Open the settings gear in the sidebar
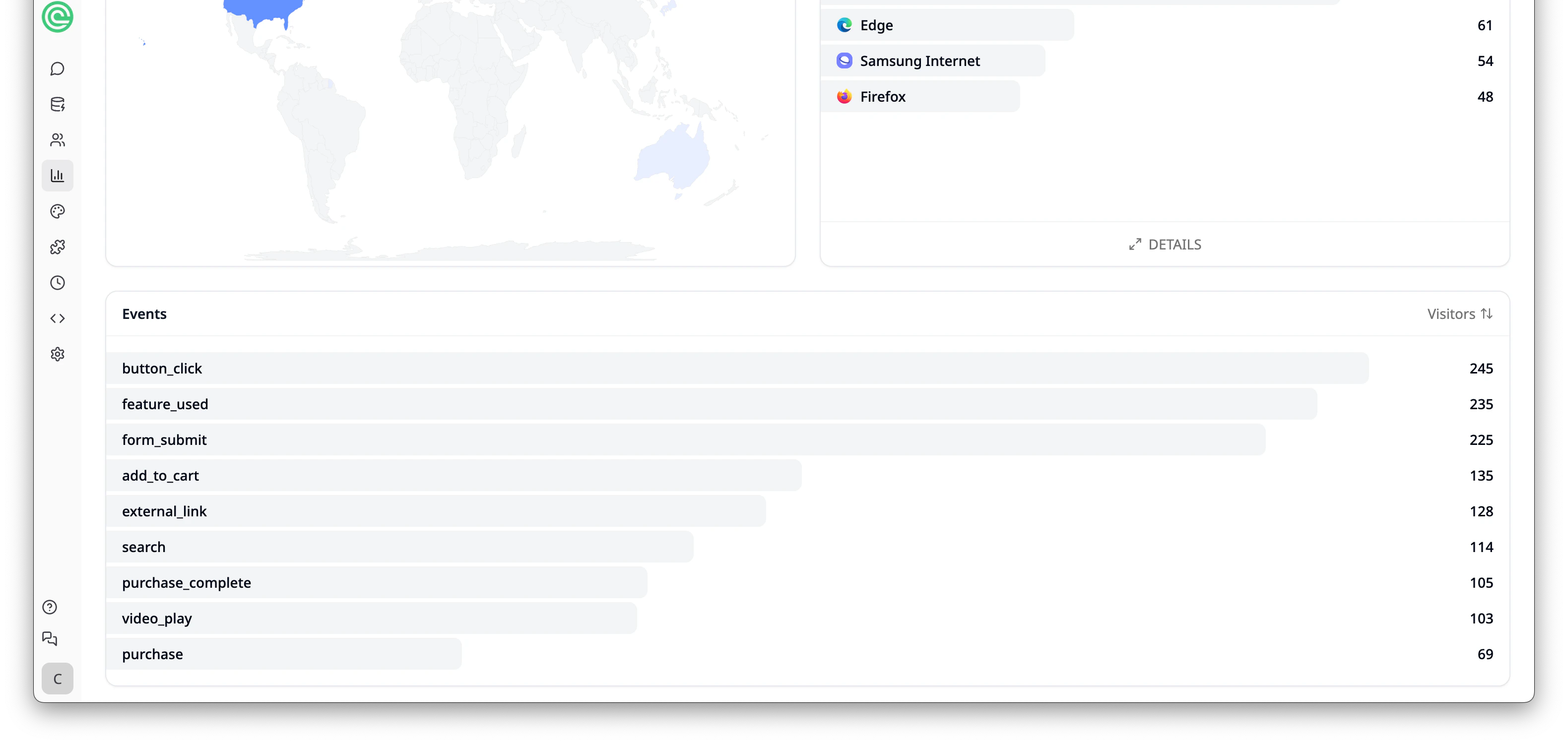The width and height of the screenshot is (1568, 744). click(x=57, y=354)
